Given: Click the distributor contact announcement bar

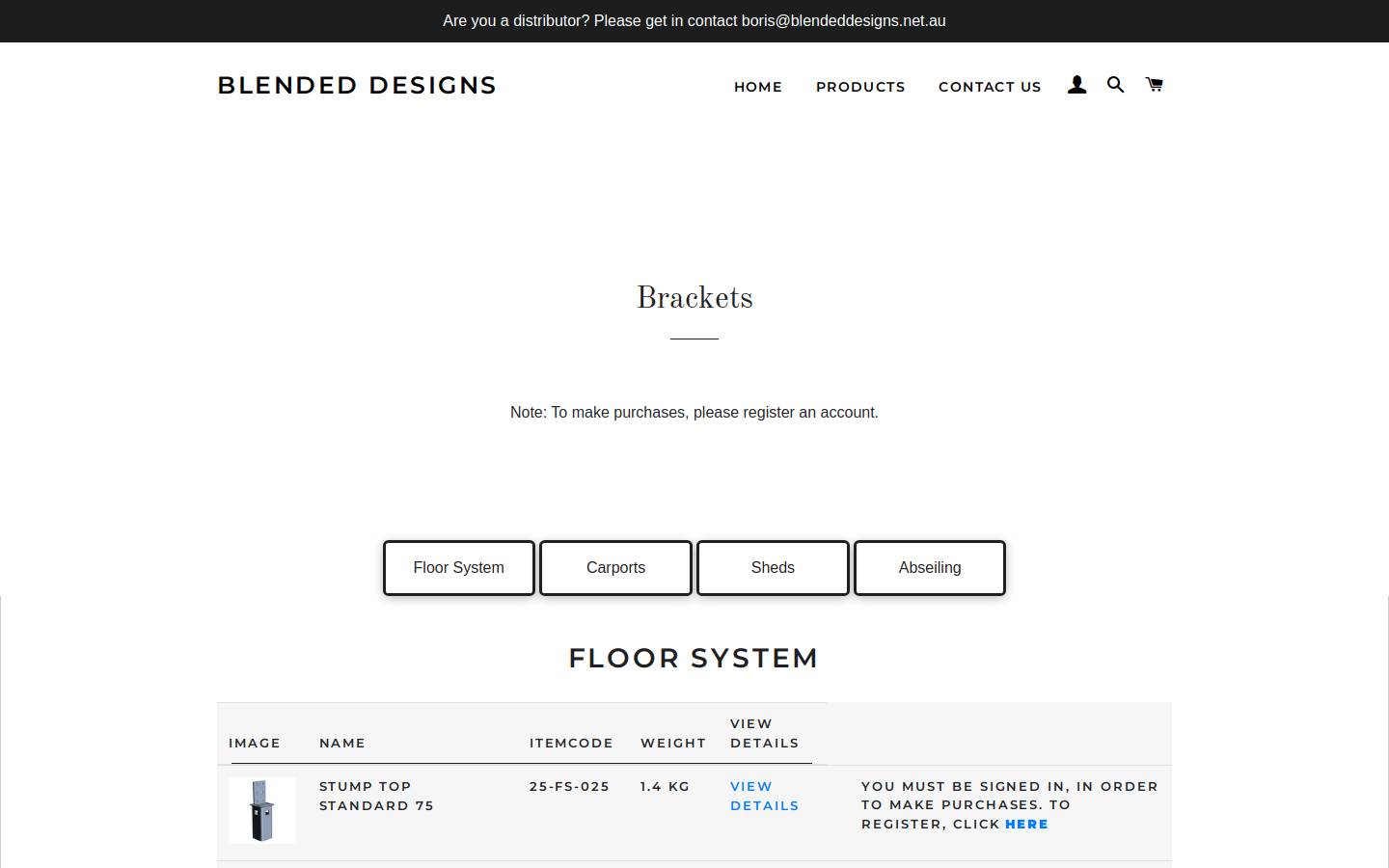Looking at the screenshot, I should pyautogui.click(x=694, y=21).
